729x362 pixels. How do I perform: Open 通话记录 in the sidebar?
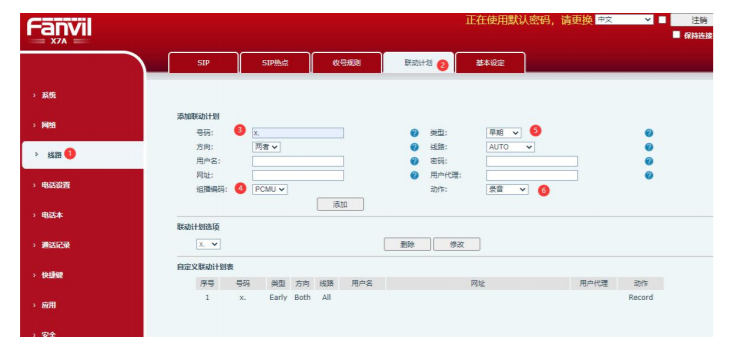(55, 245)
